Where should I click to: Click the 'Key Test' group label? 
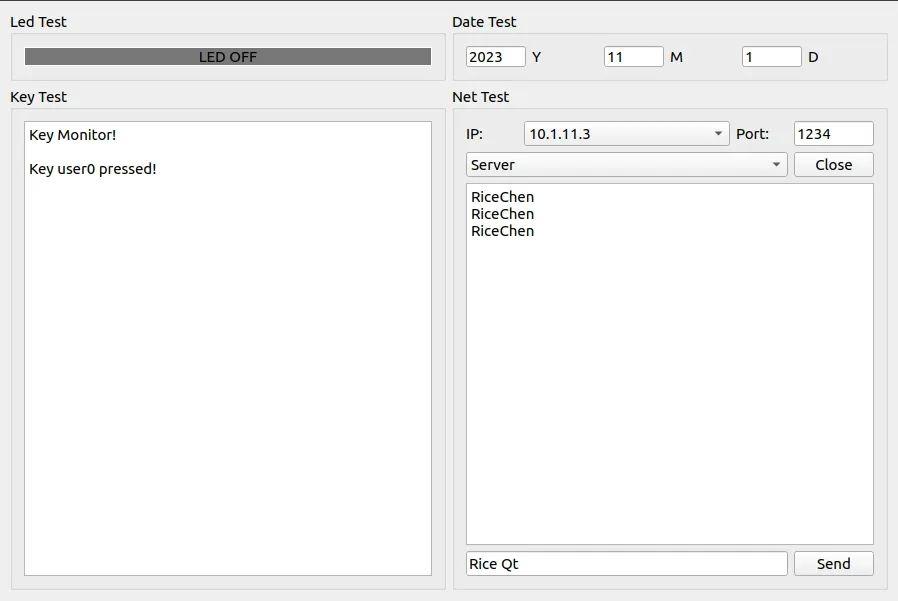(38, 97)
